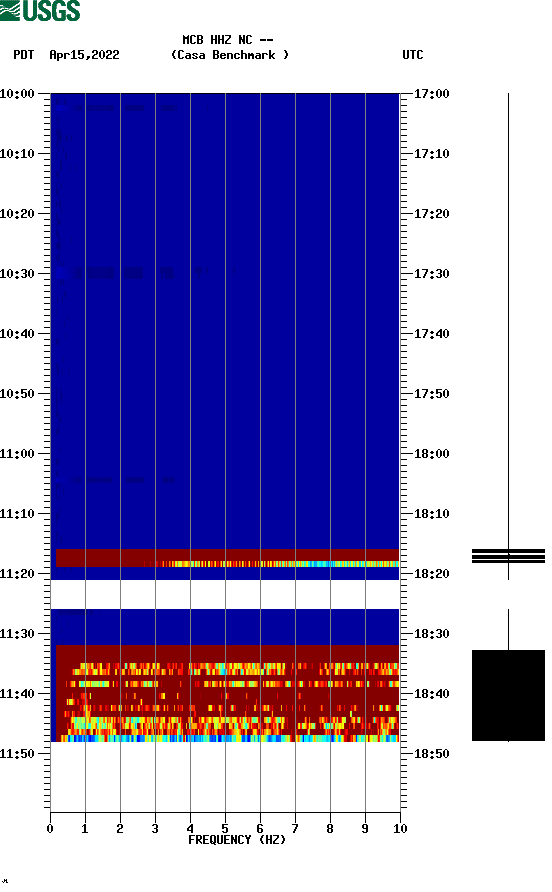Click the '18:00' UTC time label
The image size is (552, 892).
(x=431, y=453)
